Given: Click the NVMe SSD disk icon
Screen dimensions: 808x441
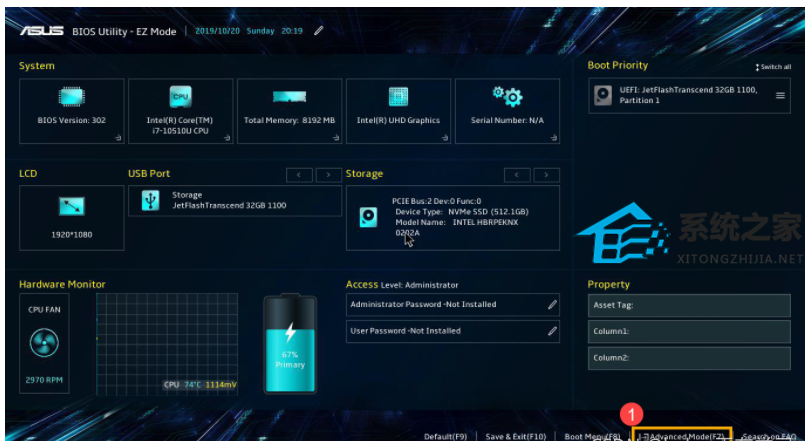Looking at the screenshot, I should 368,217.
